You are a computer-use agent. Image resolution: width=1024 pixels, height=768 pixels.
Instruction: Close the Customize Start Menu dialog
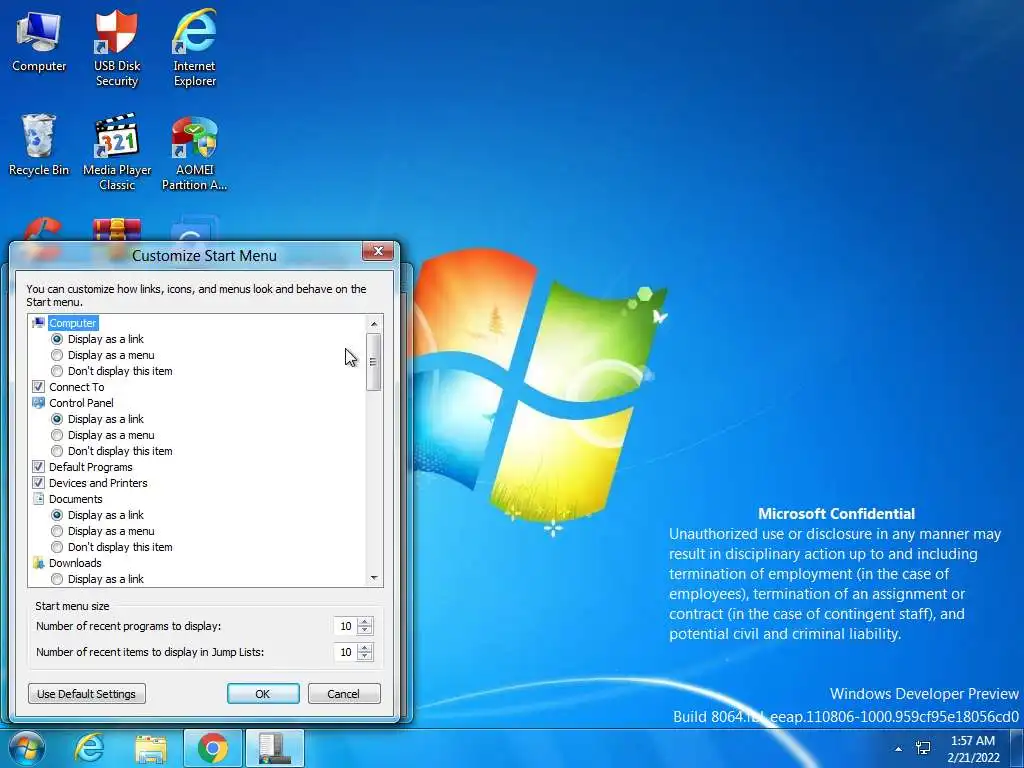pos(378,251)
